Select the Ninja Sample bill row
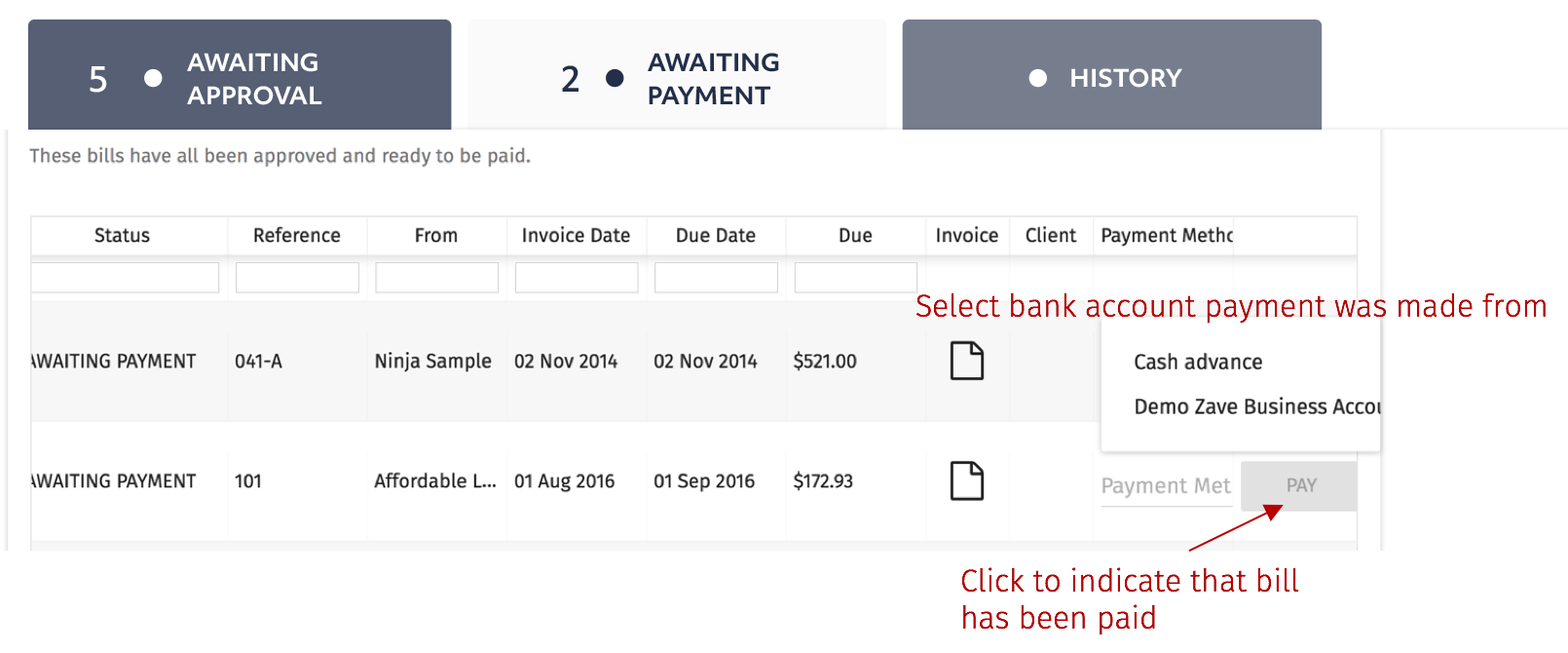 point(565,361)
